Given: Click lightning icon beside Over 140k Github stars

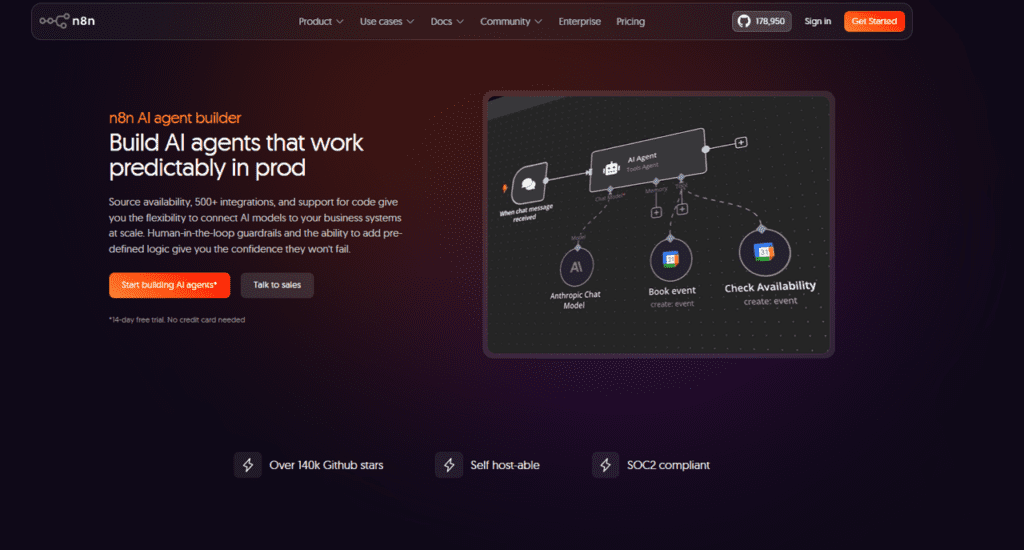Looking at the screenshot, I should [x=248, y=465].
